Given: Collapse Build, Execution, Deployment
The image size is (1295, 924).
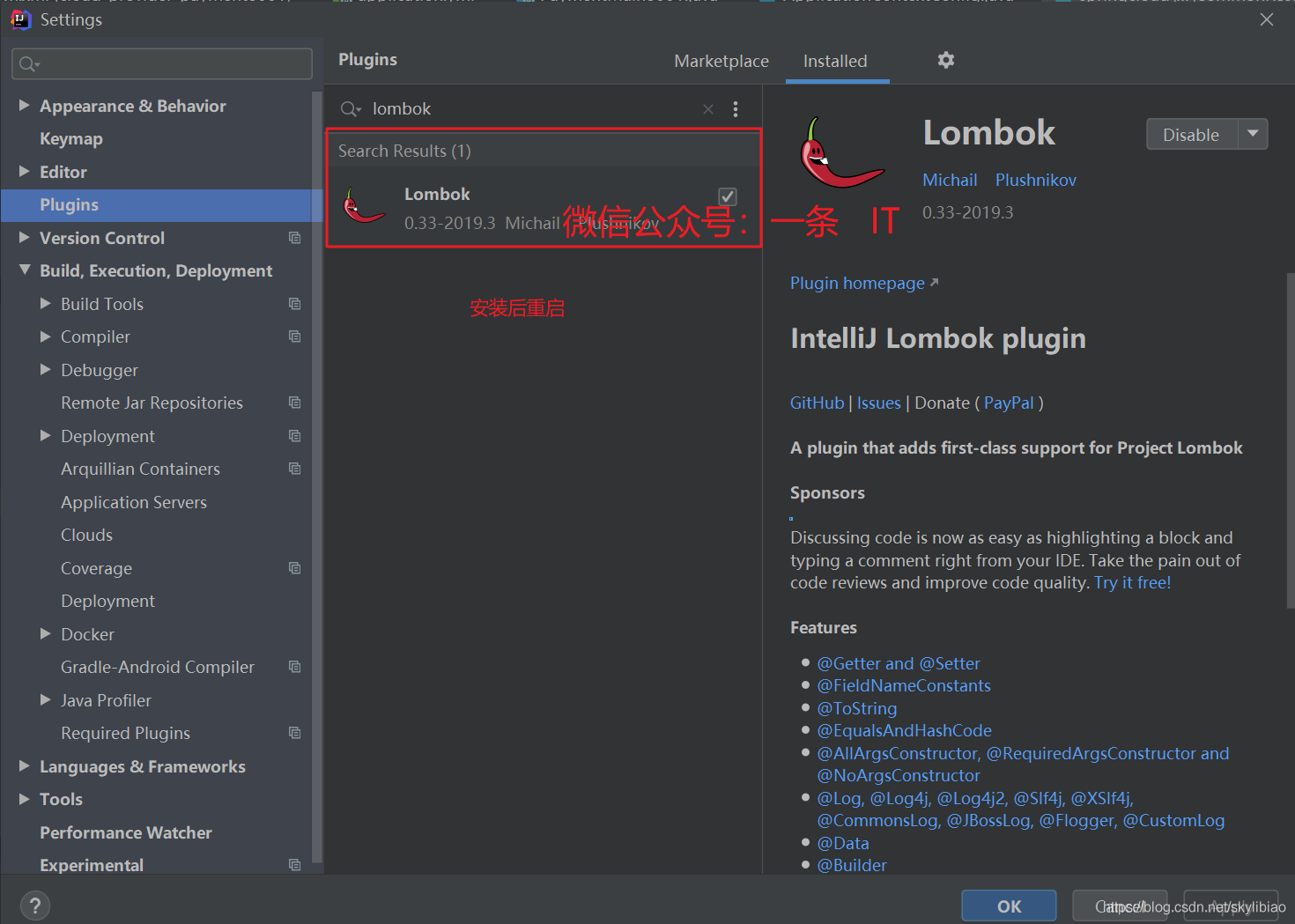Looking at the screenshot, I should coord(25,270).
